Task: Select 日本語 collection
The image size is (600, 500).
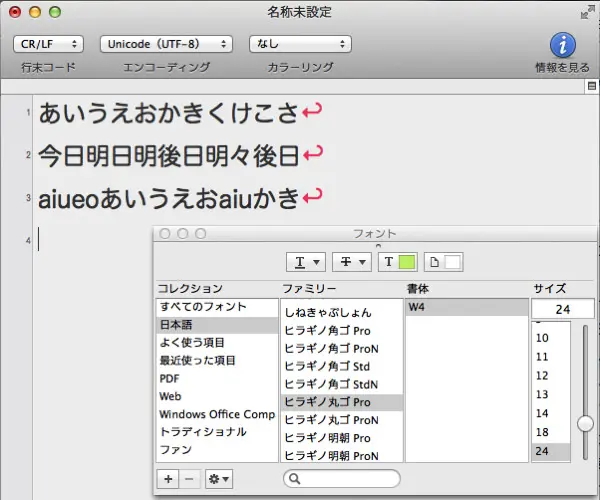Action: [217, 325]
